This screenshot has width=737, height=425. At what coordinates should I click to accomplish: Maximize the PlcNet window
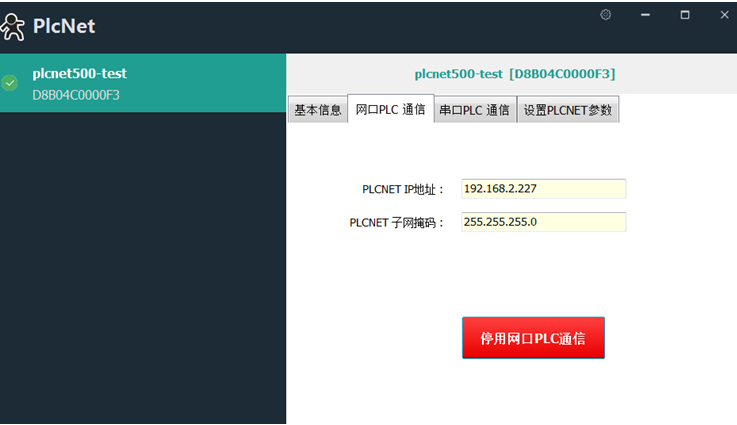[685, 15]
